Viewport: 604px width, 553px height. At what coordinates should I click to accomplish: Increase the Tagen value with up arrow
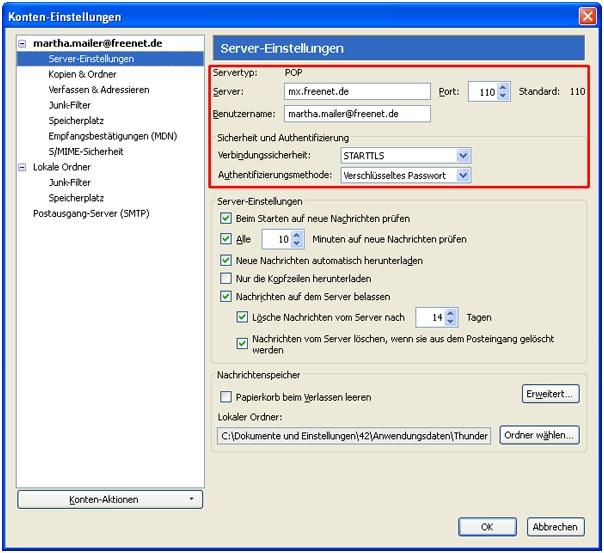pyautogui.click(x=450, y=313)
